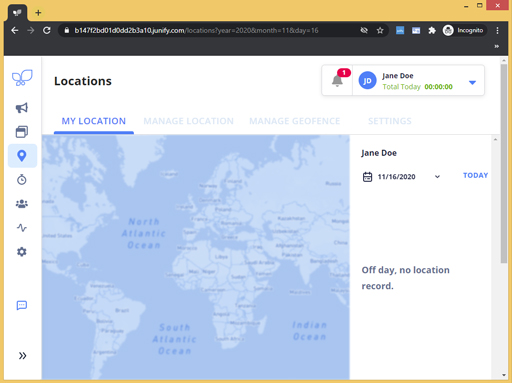Click the active browser tab
The width and height of the screenshot is (512, 383).
(17, 13)
